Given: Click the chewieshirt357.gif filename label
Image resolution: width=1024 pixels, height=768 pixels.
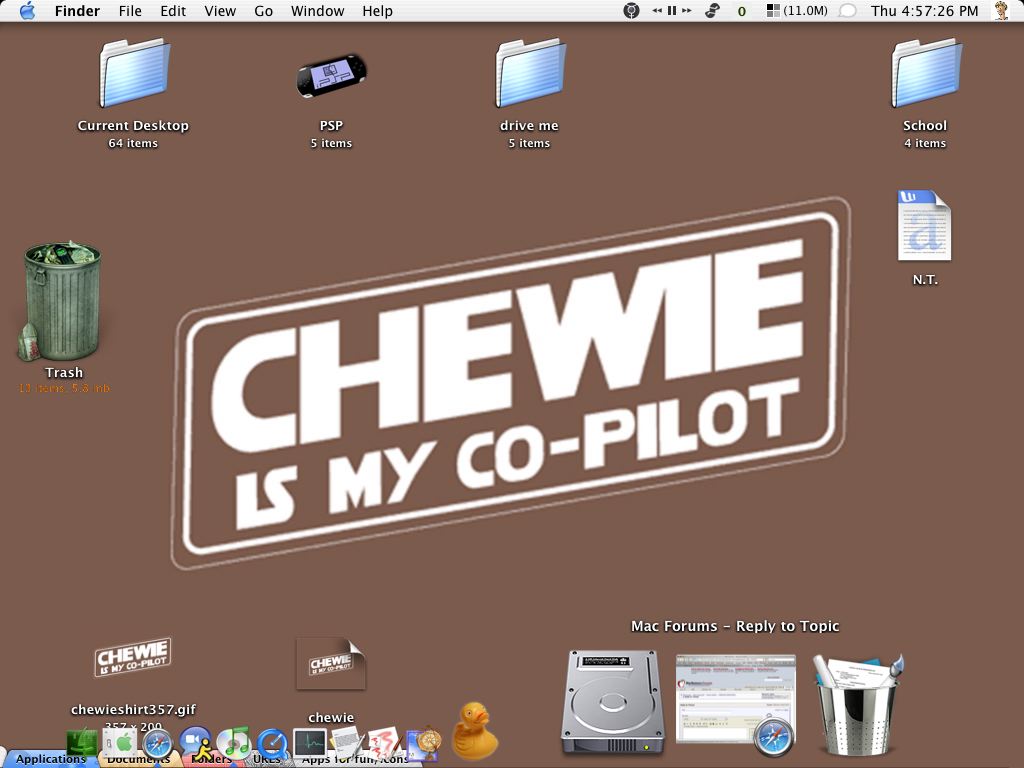Looking at the screenshot, I should 133,709.
